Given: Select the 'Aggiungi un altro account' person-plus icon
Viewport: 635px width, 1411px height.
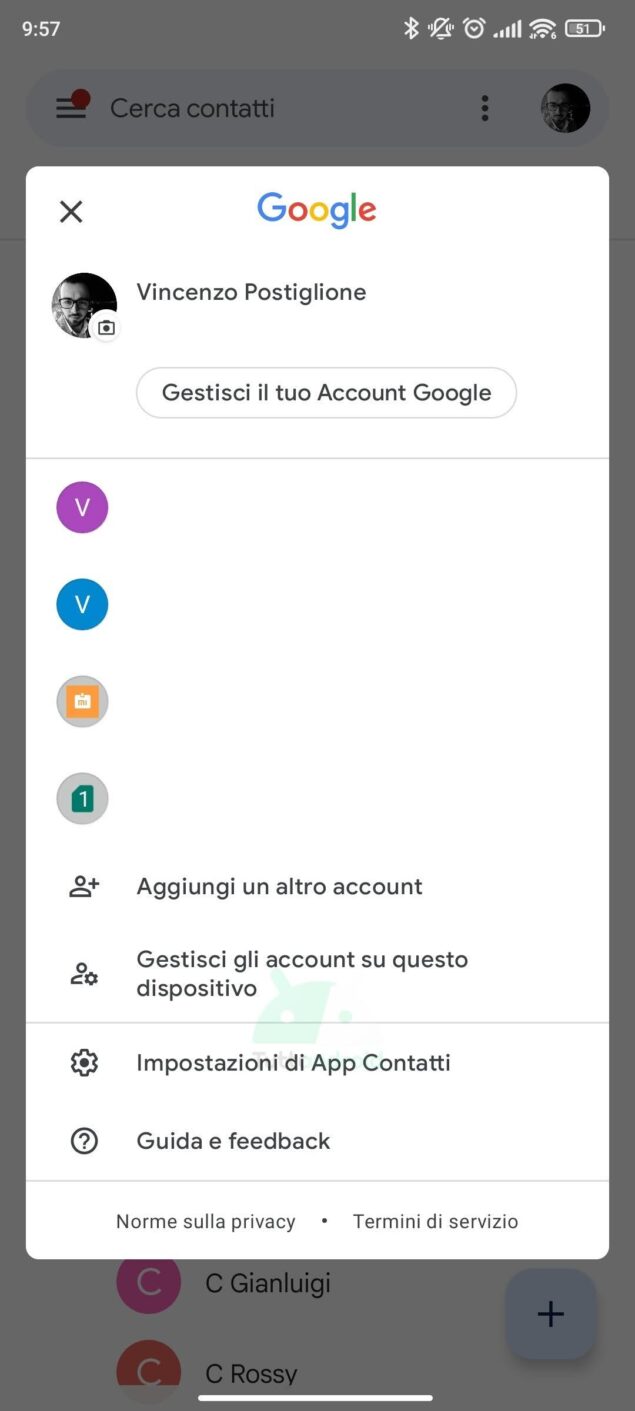Looking at the screenshot, I should (84, 885).
